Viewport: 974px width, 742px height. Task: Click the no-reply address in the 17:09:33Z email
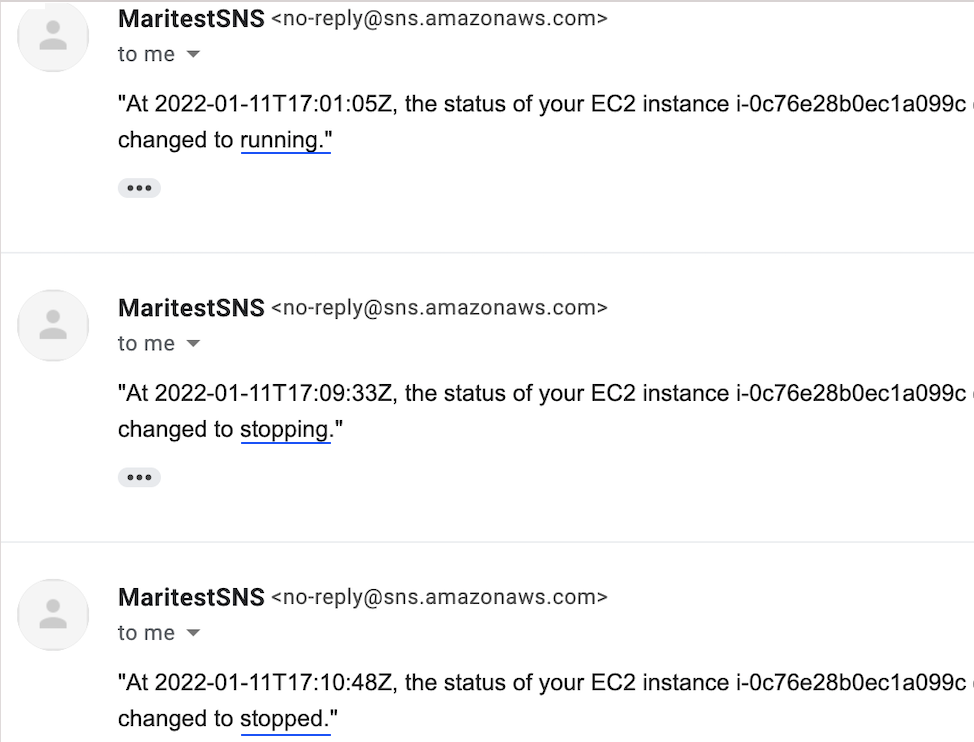[x=439, y=307]
